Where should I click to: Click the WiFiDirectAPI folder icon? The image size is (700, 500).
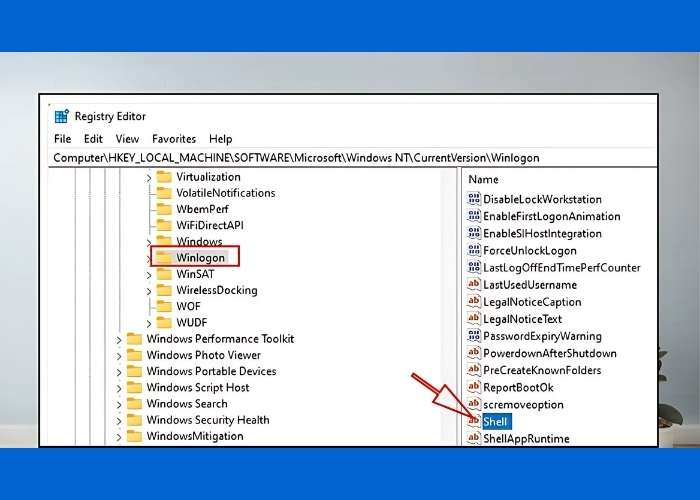click(165, 225)
